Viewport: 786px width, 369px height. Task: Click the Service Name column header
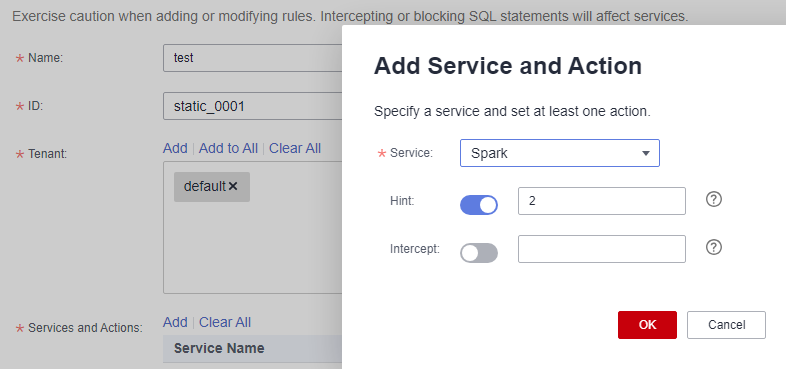pyautogui.click(x=219, y=348)
